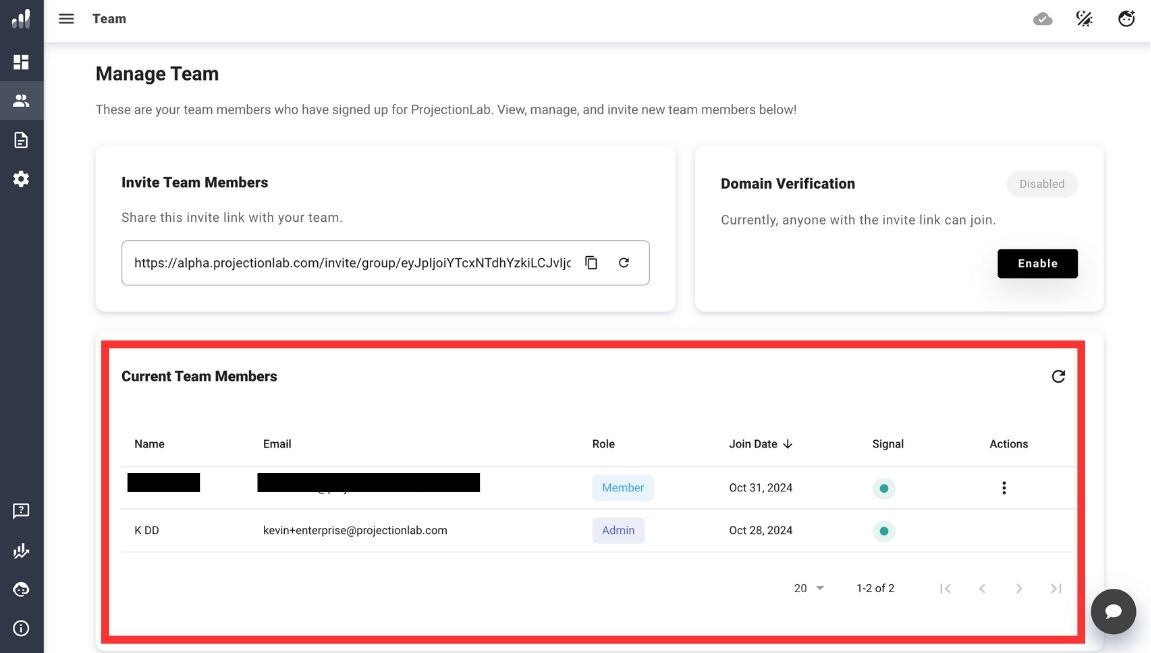Refresh the Current Team Members list
The width and height of the screenshot is (1151, 653).
click(1058, 377)
